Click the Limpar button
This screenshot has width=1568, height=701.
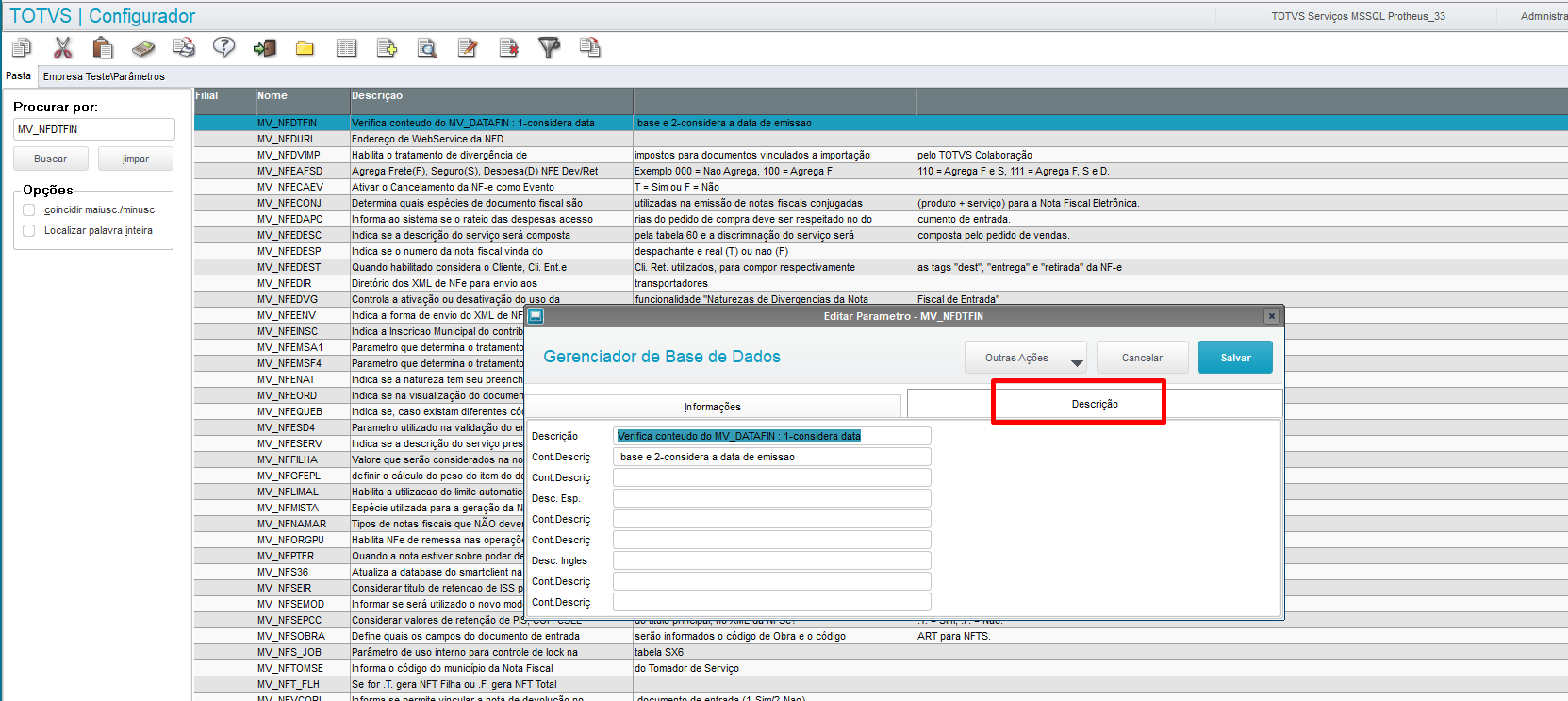pyautogui.click(x=136, y=159)
